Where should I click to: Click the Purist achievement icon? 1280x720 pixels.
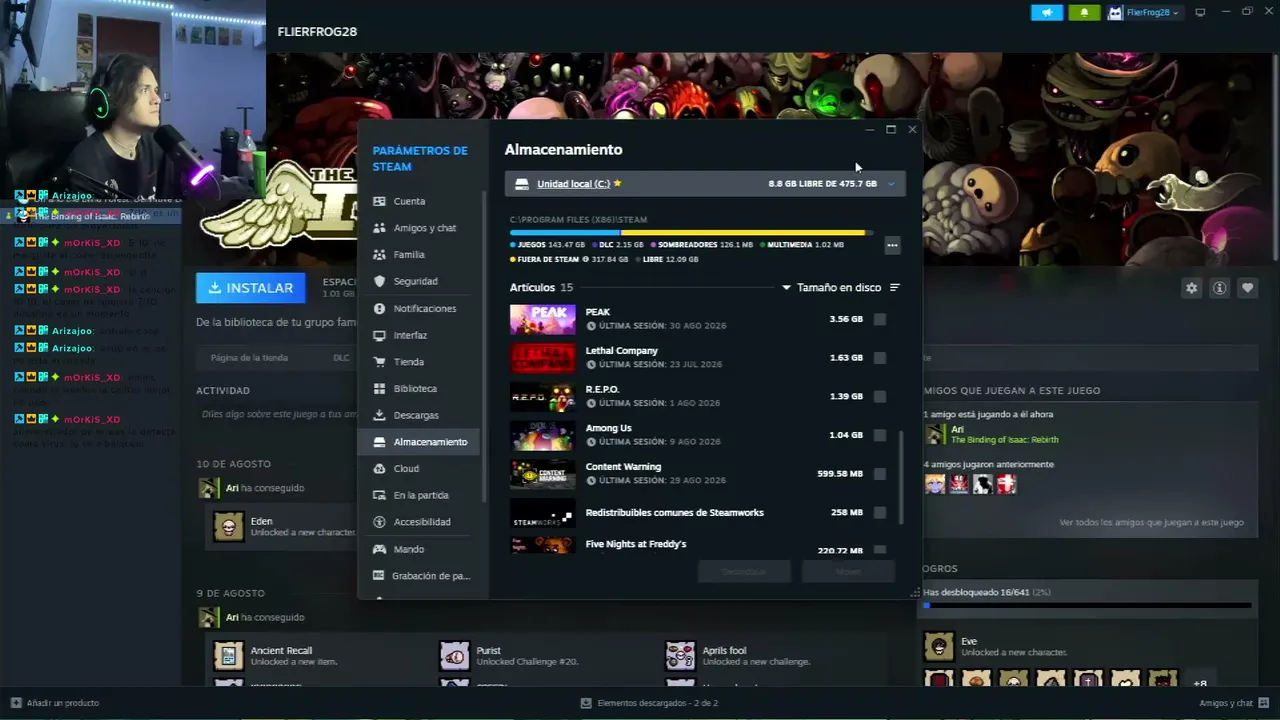pyautogui.click(x=455, y=656)
